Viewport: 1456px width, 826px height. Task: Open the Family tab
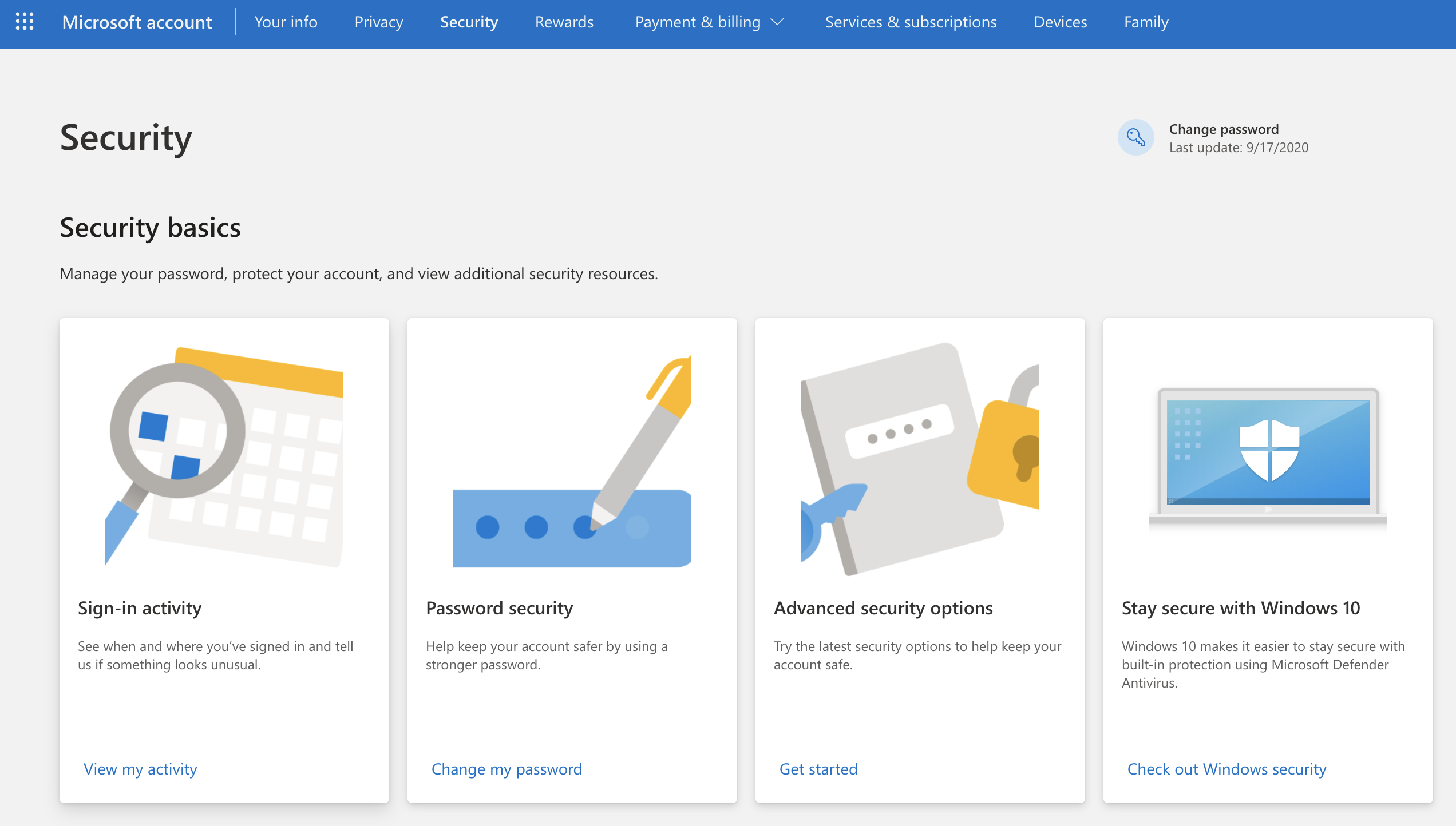coord(1146,22)
